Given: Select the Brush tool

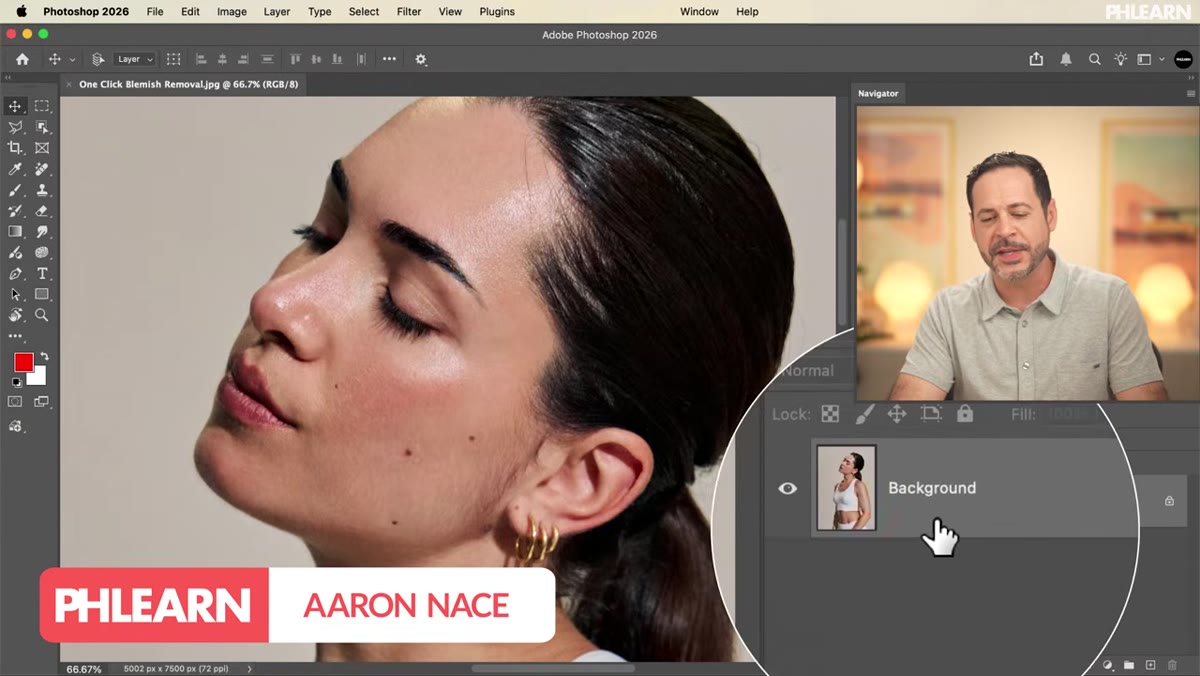Looking at the screenshot, I should point(15,190).
